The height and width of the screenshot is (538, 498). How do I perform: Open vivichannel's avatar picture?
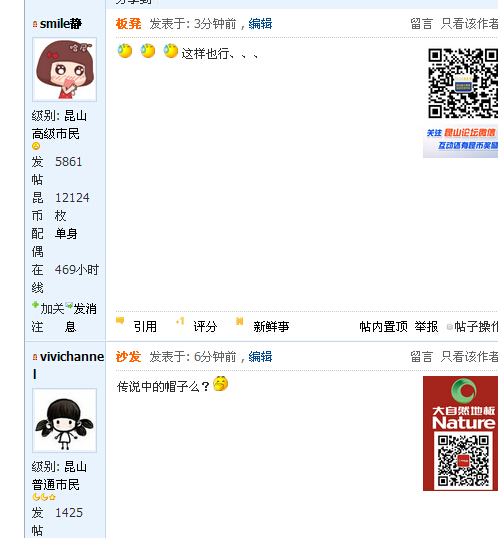point(65,421)
